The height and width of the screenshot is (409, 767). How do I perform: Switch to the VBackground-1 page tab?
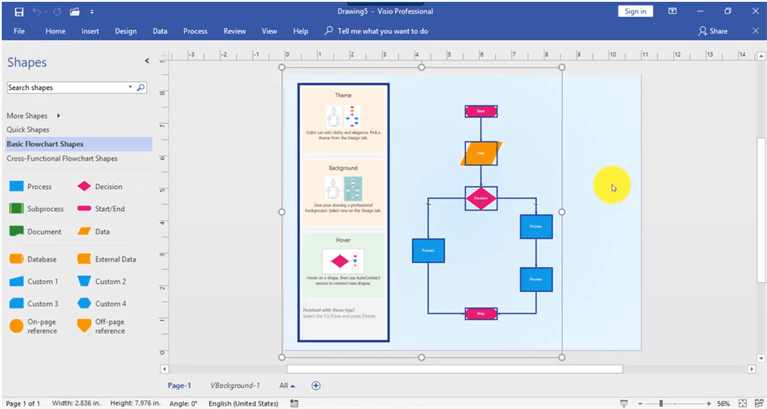click(234, 385)
